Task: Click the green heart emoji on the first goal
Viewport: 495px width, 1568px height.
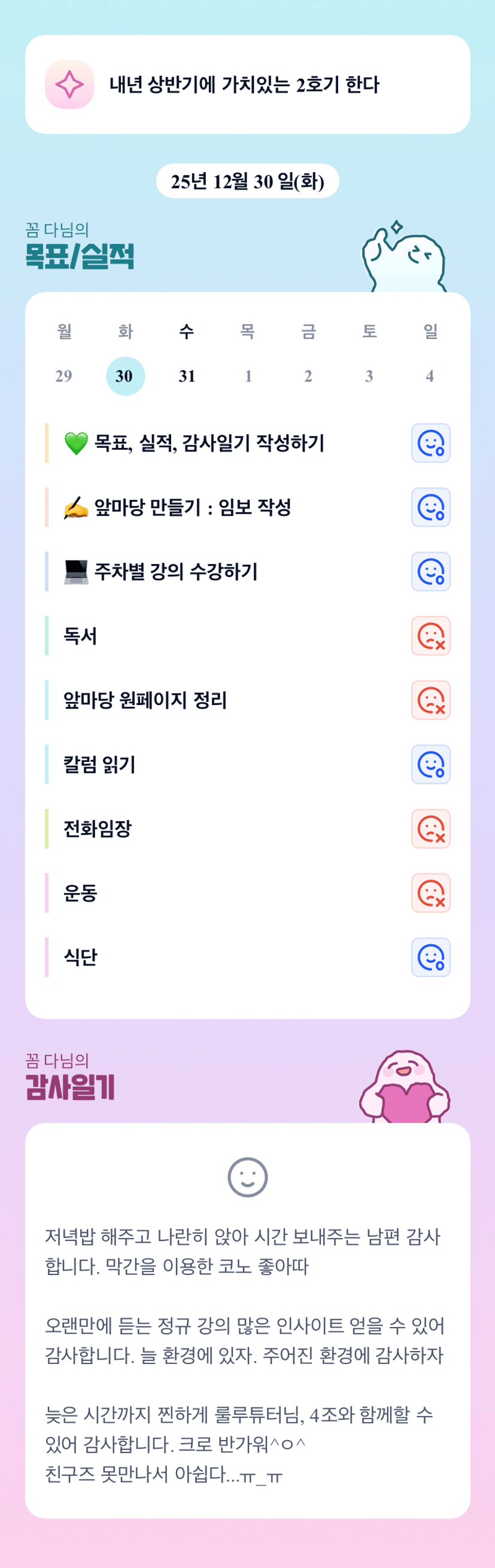Action: (76, 443)
